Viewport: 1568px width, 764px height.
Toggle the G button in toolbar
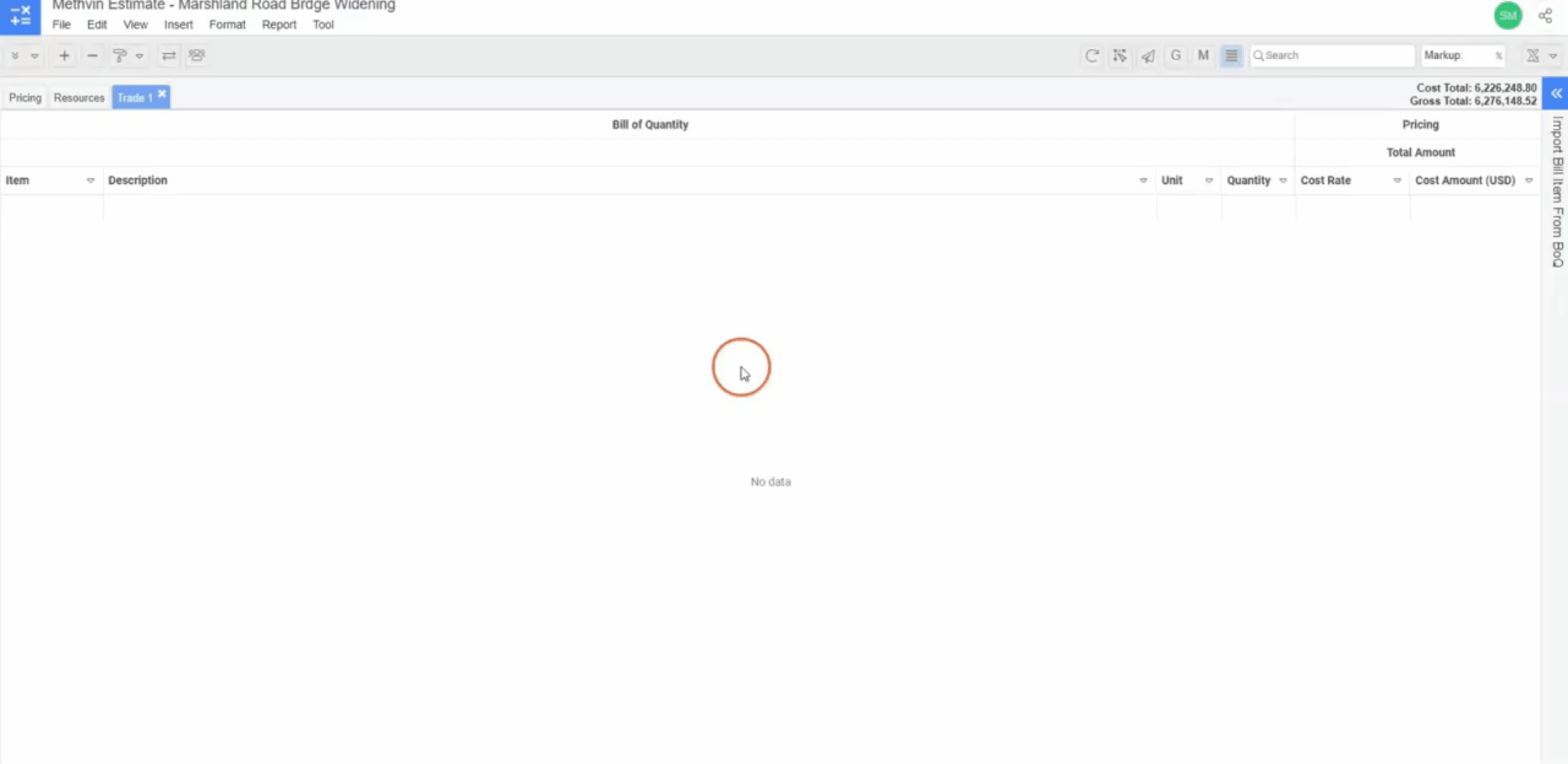pos(1175,55)
